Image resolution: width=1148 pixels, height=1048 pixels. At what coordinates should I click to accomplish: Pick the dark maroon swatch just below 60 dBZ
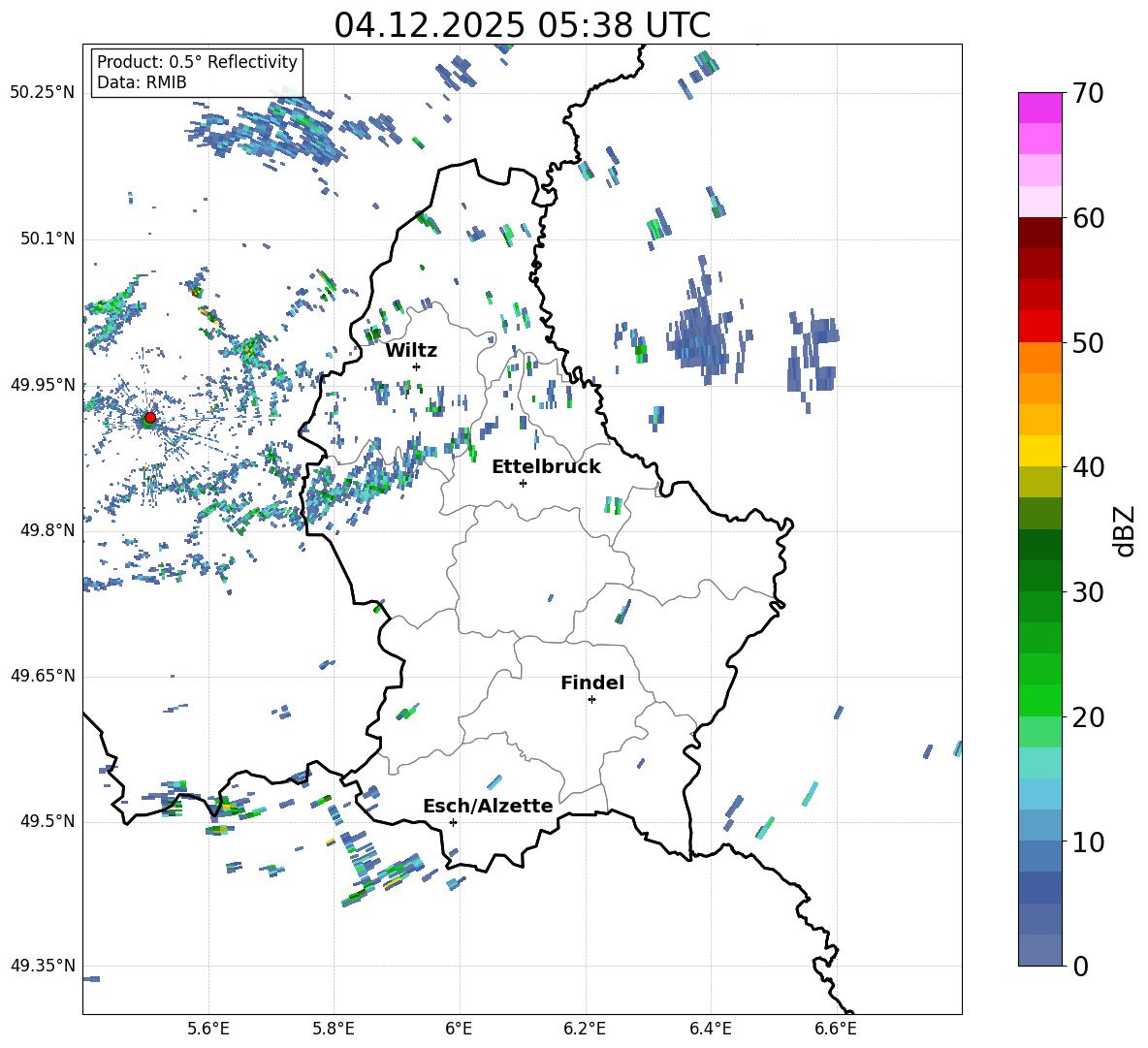pyautogui.click(x=1040, y=233)
